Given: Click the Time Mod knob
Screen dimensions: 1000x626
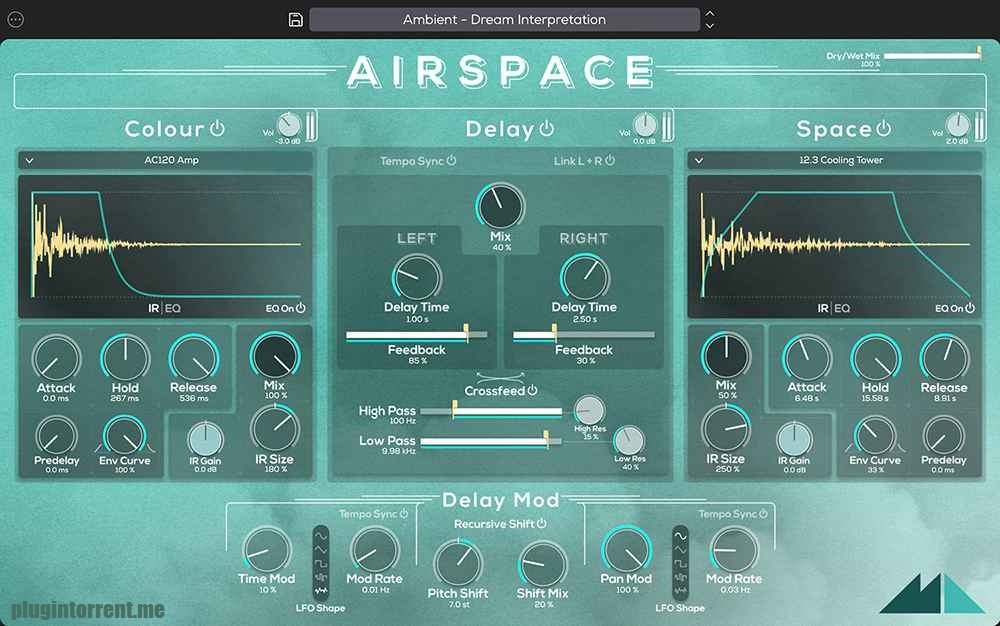Looking at the screenshot, I should pos(267,550).
